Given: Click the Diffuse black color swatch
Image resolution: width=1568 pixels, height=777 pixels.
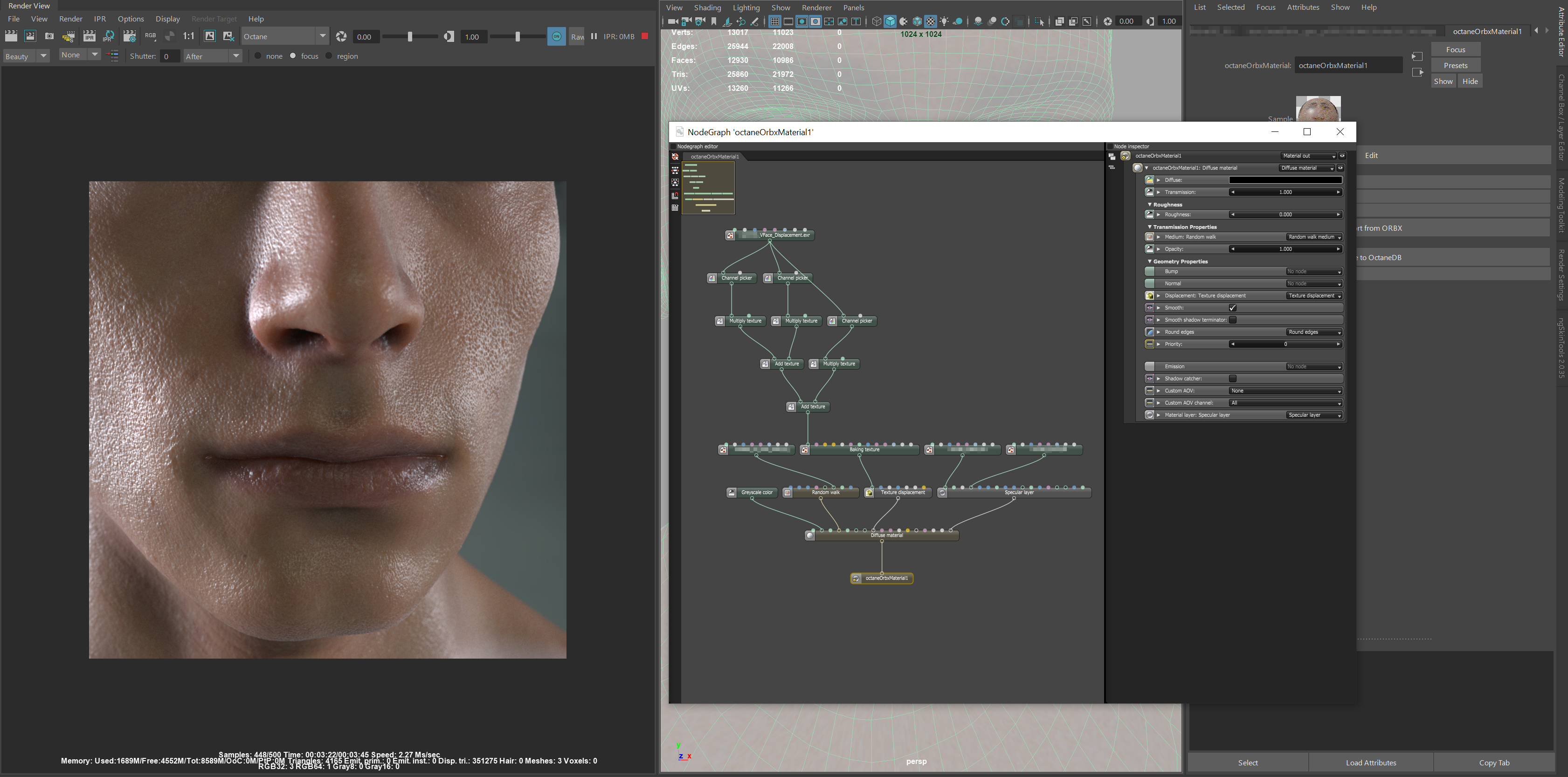Looking at the screenshot, I should [x=1285, y=180].
